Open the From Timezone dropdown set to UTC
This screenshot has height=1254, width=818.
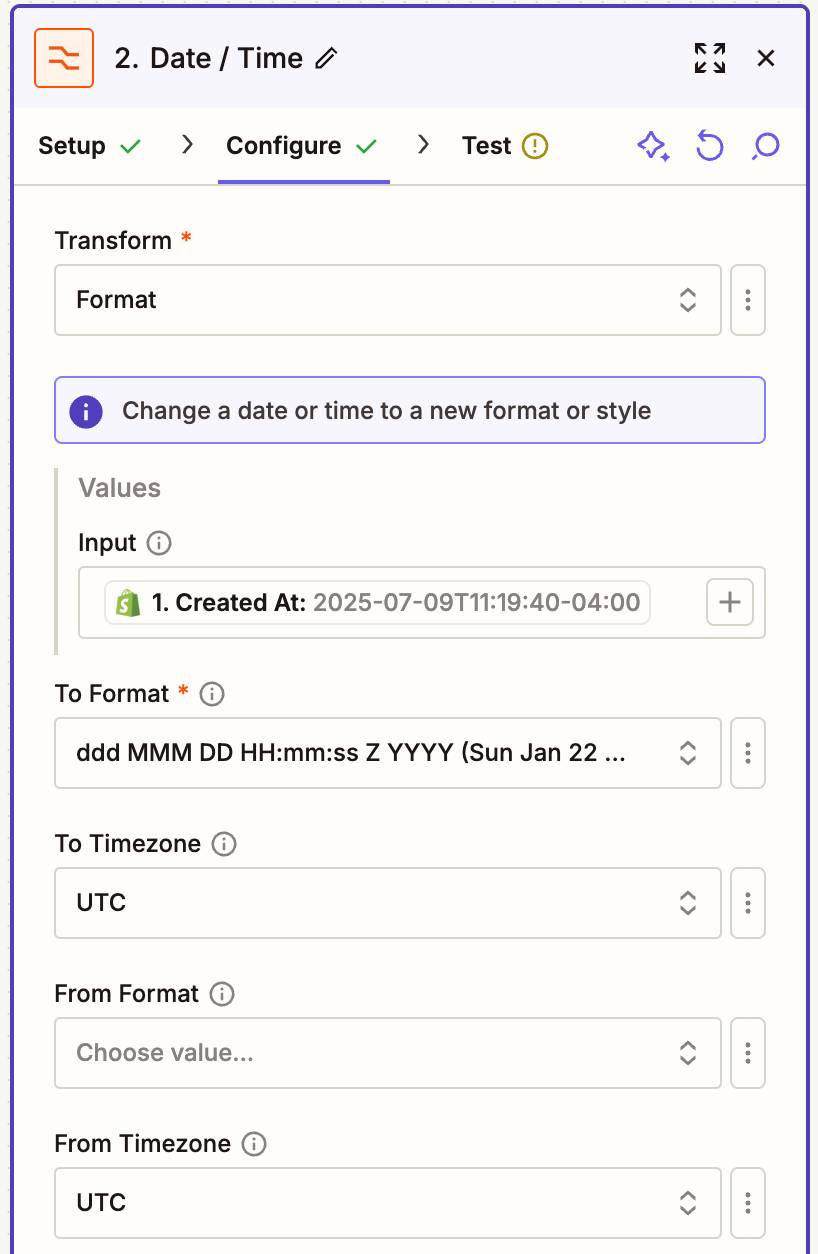click(x=388, y=1203)
